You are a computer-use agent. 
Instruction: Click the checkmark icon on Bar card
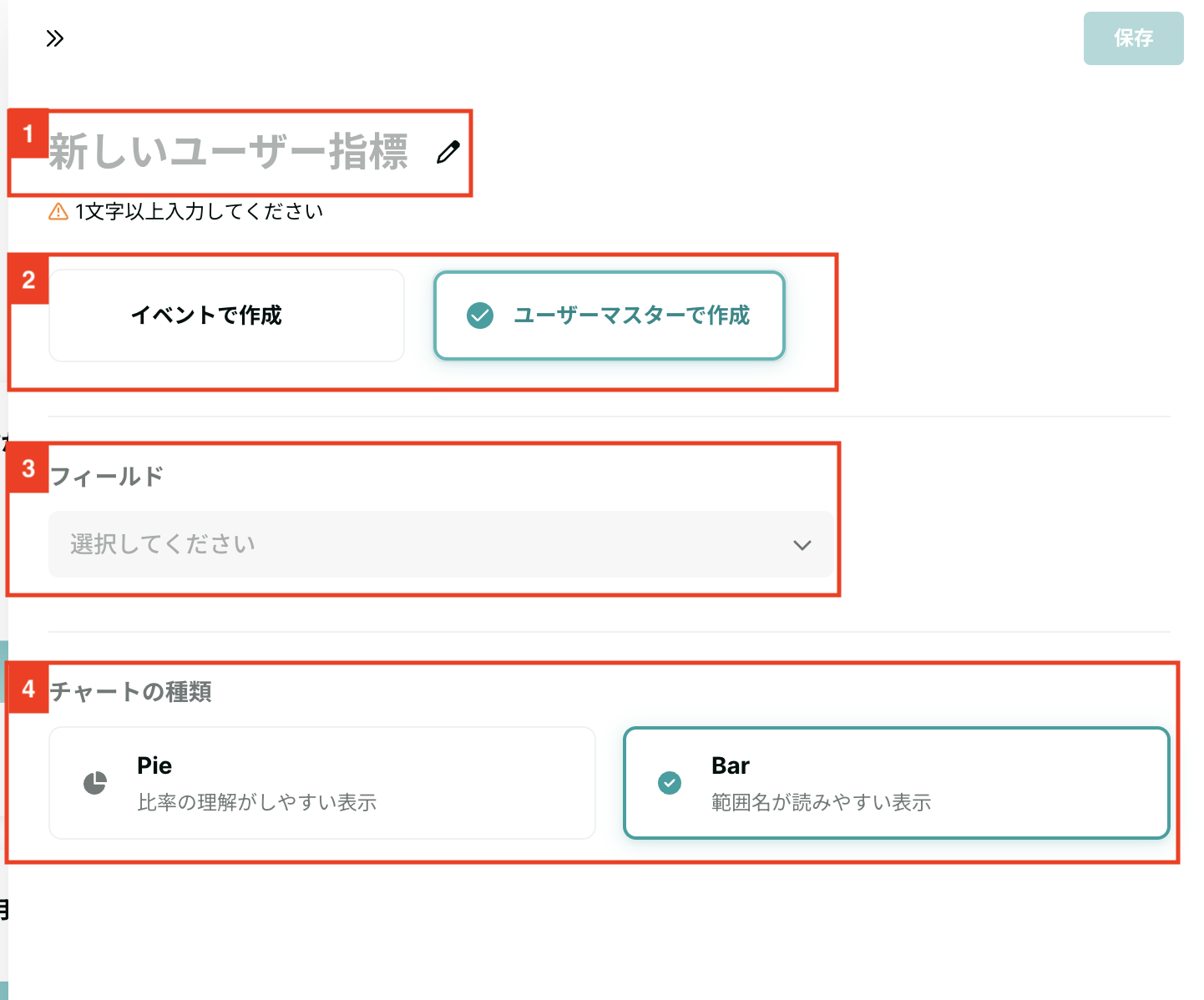pos(670,783)
